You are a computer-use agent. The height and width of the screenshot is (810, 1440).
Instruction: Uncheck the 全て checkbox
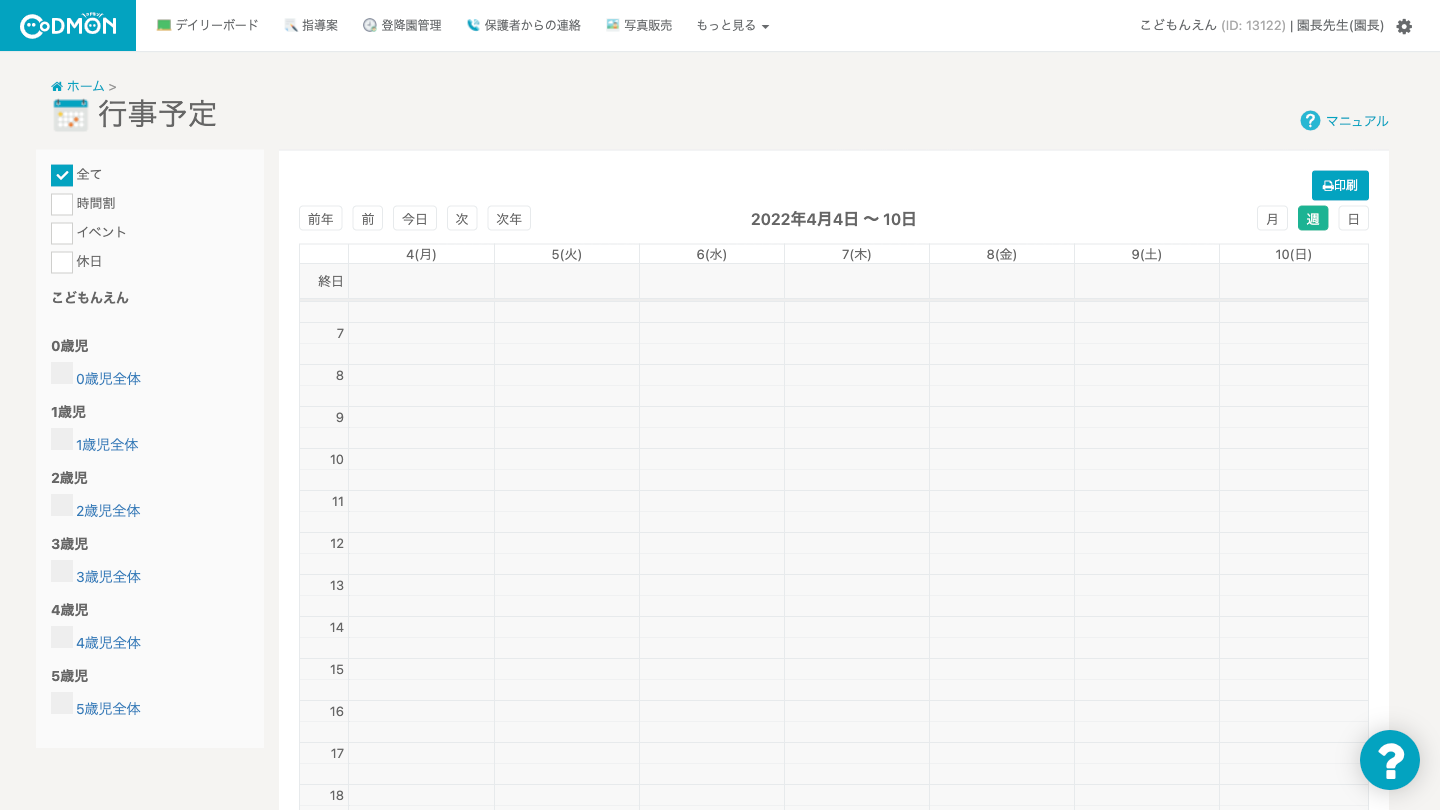[x=62, y=175]
